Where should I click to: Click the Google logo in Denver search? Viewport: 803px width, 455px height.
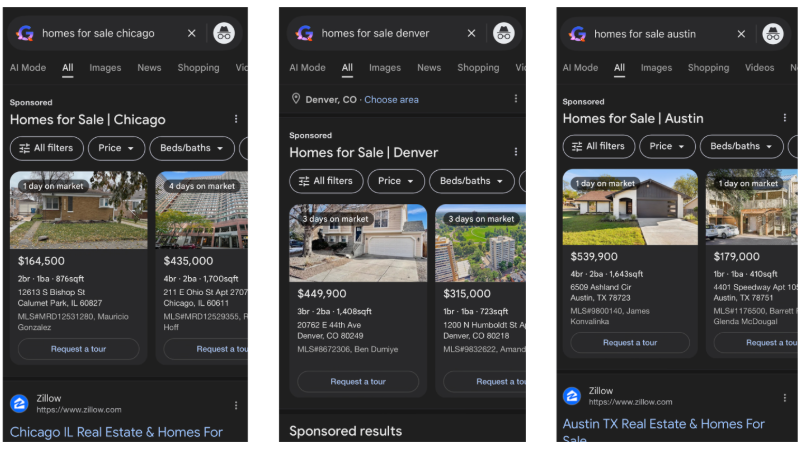click(304, 34)
